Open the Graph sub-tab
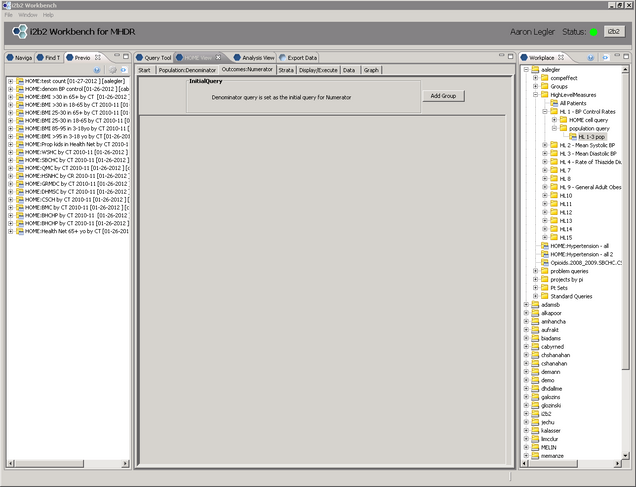Image resolution: width=636 pixels, height=487 pixels. [371, 70]
